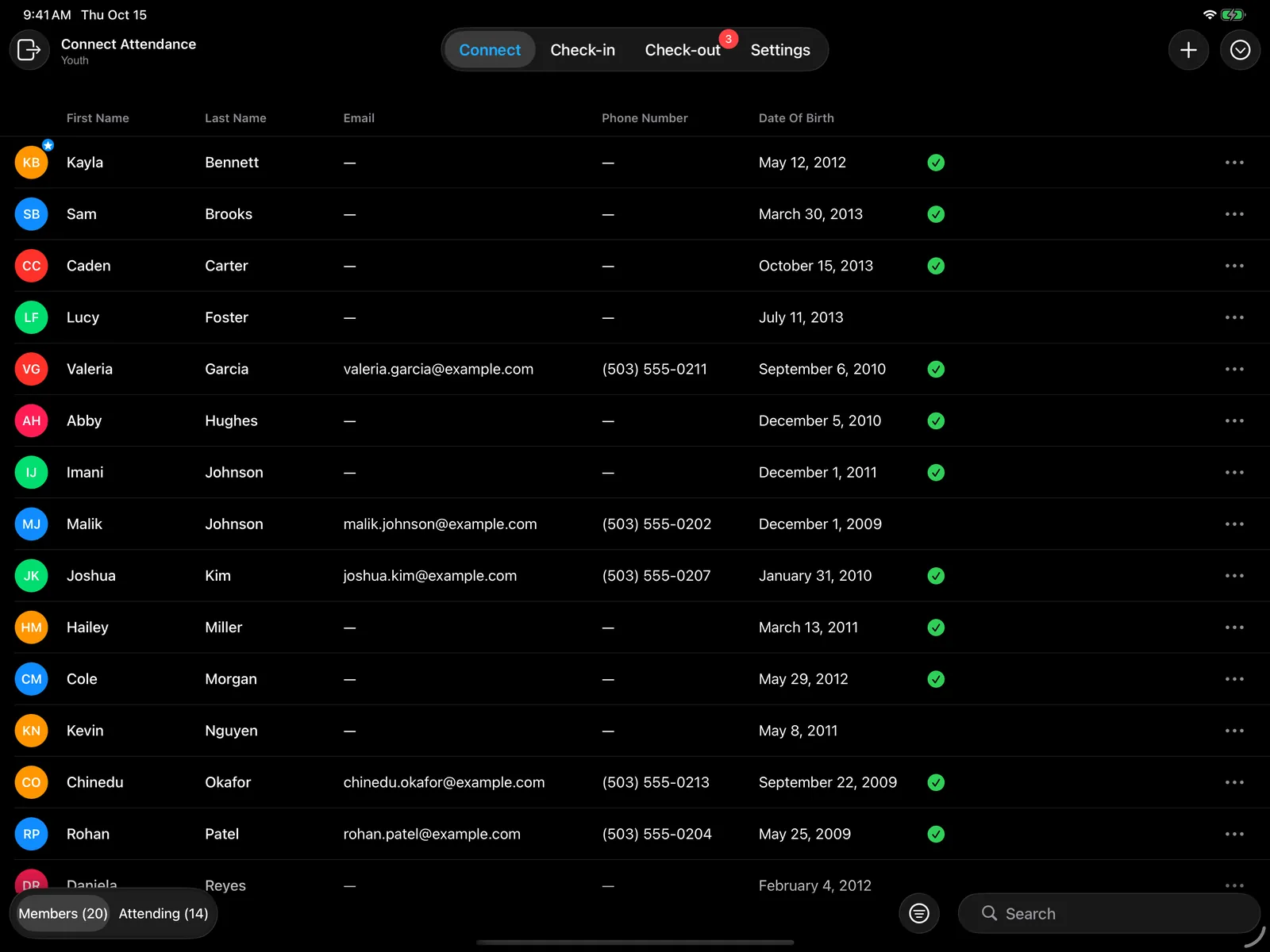Open the filter list icon near Search
This screenshot has height=952, width=1270.
(919, 913)
